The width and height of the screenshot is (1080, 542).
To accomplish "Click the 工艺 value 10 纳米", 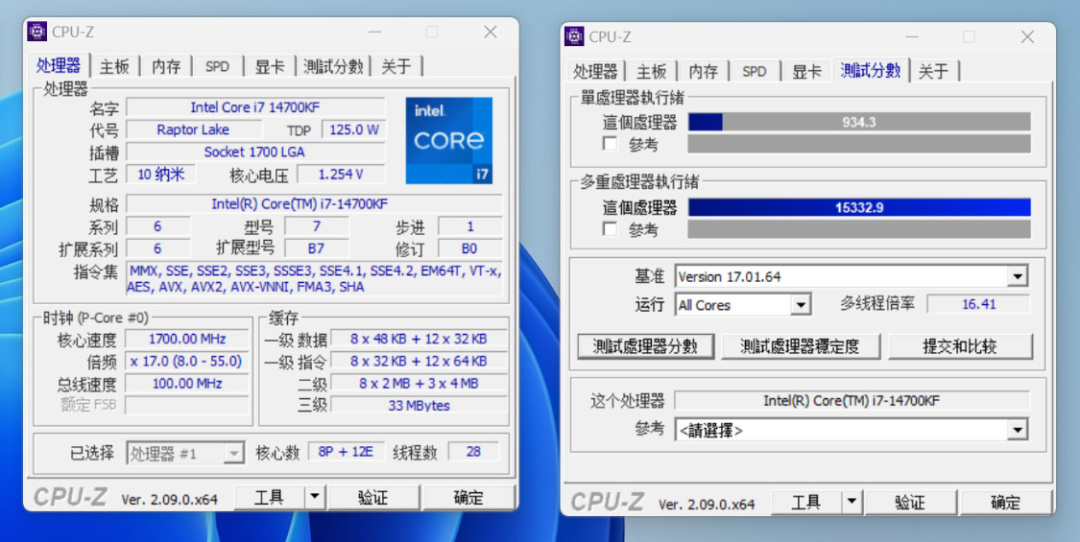I will pyautogui.click(x=161, y=174).
